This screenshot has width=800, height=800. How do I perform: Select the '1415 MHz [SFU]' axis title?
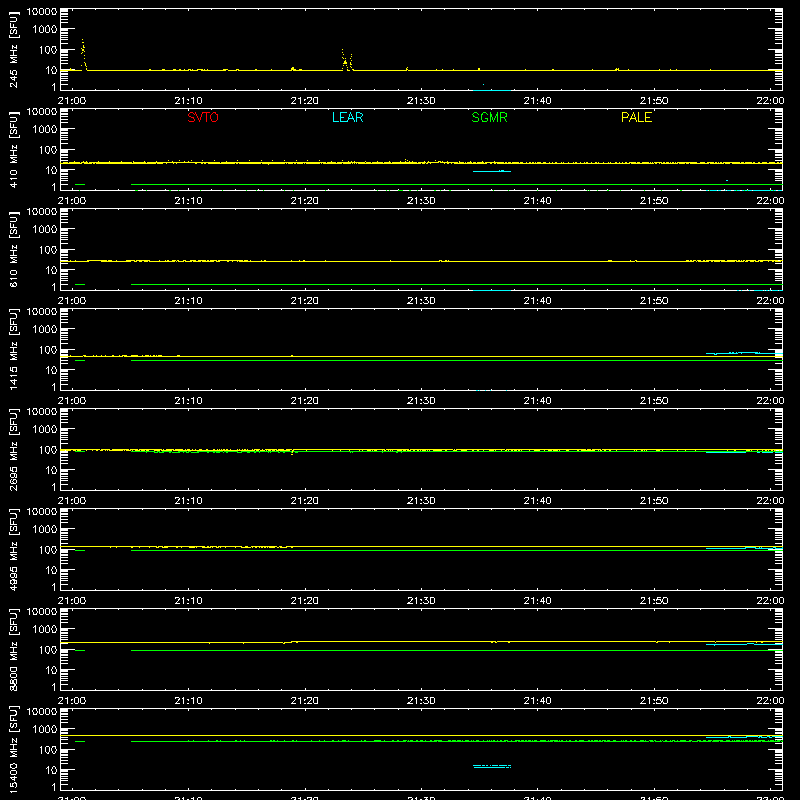[x=13, y=349]
